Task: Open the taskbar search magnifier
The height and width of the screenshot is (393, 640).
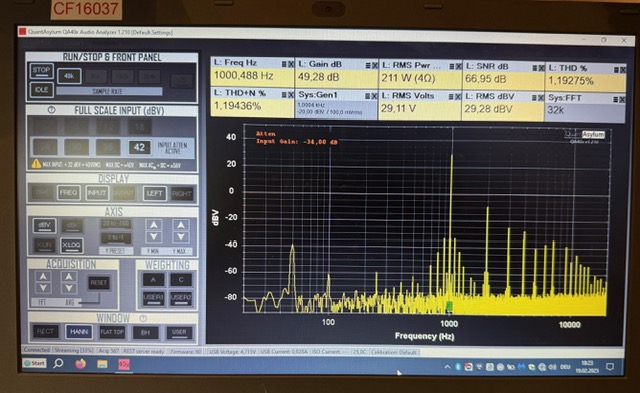Action: point(58,363)
